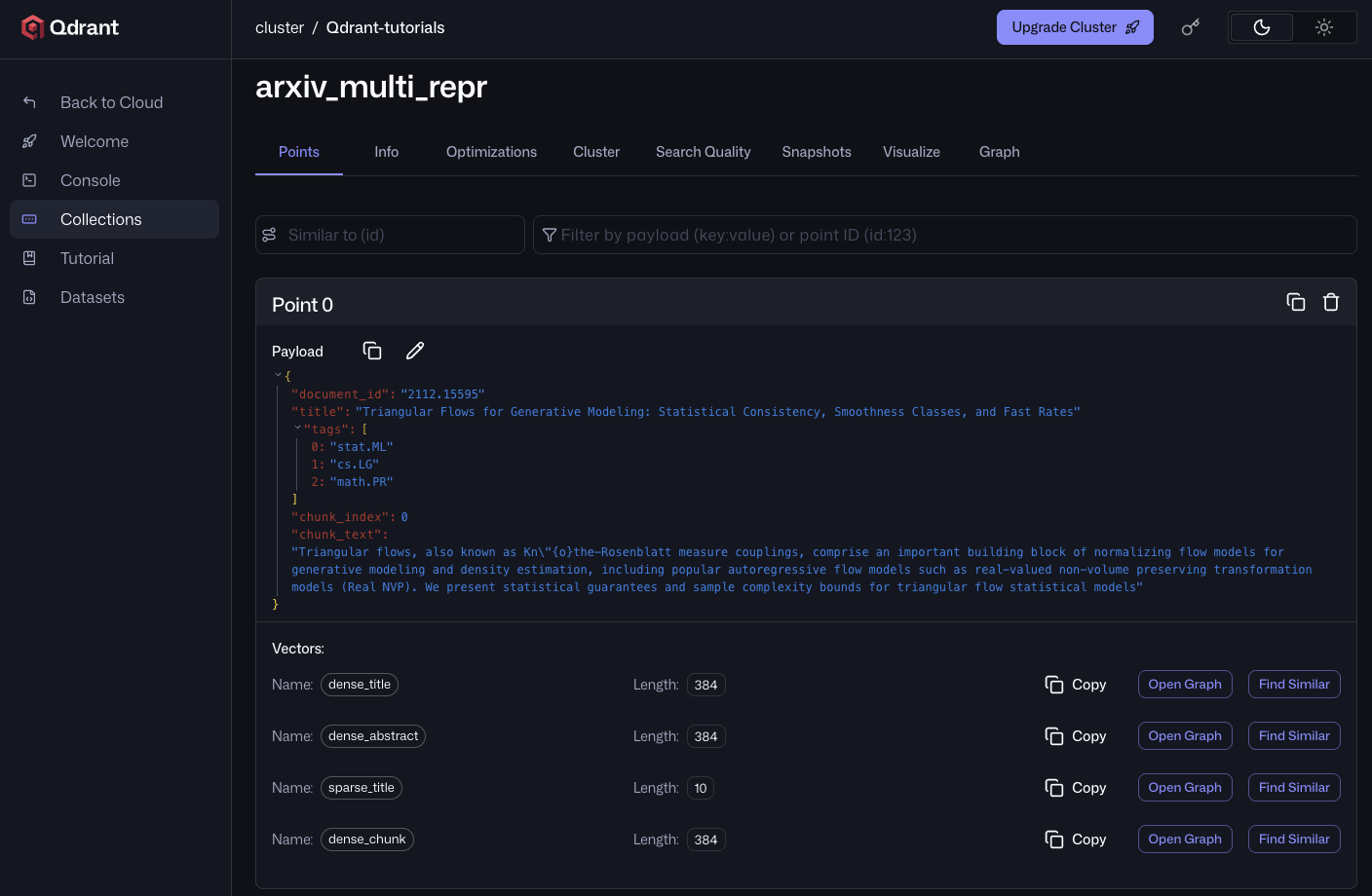The image size is (1372, 896).
Task: Open Console in sidebar
Action: (x=114, y=180)
